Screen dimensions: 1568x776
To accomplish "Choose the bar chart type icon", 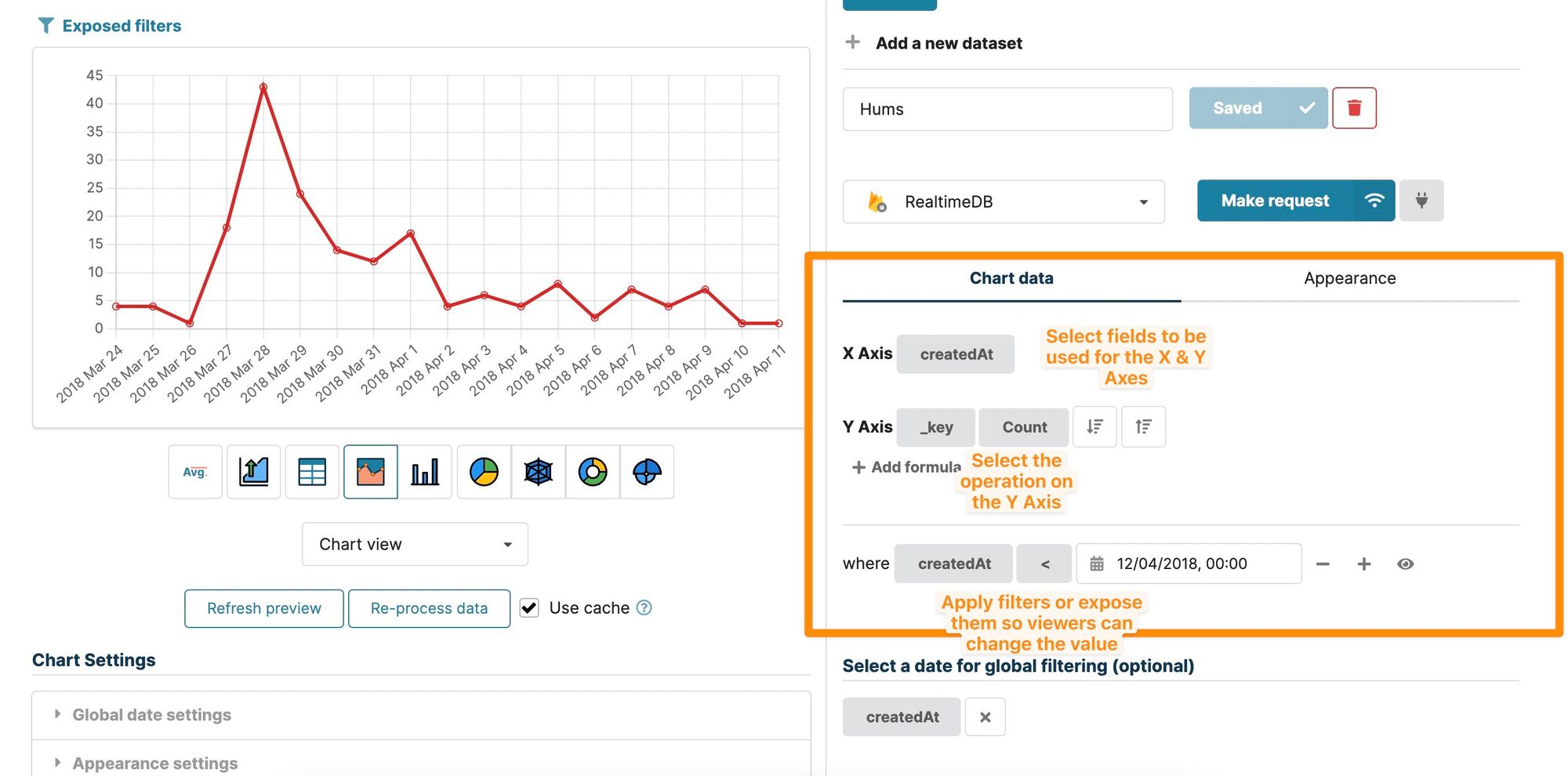I will coord(425,472).
